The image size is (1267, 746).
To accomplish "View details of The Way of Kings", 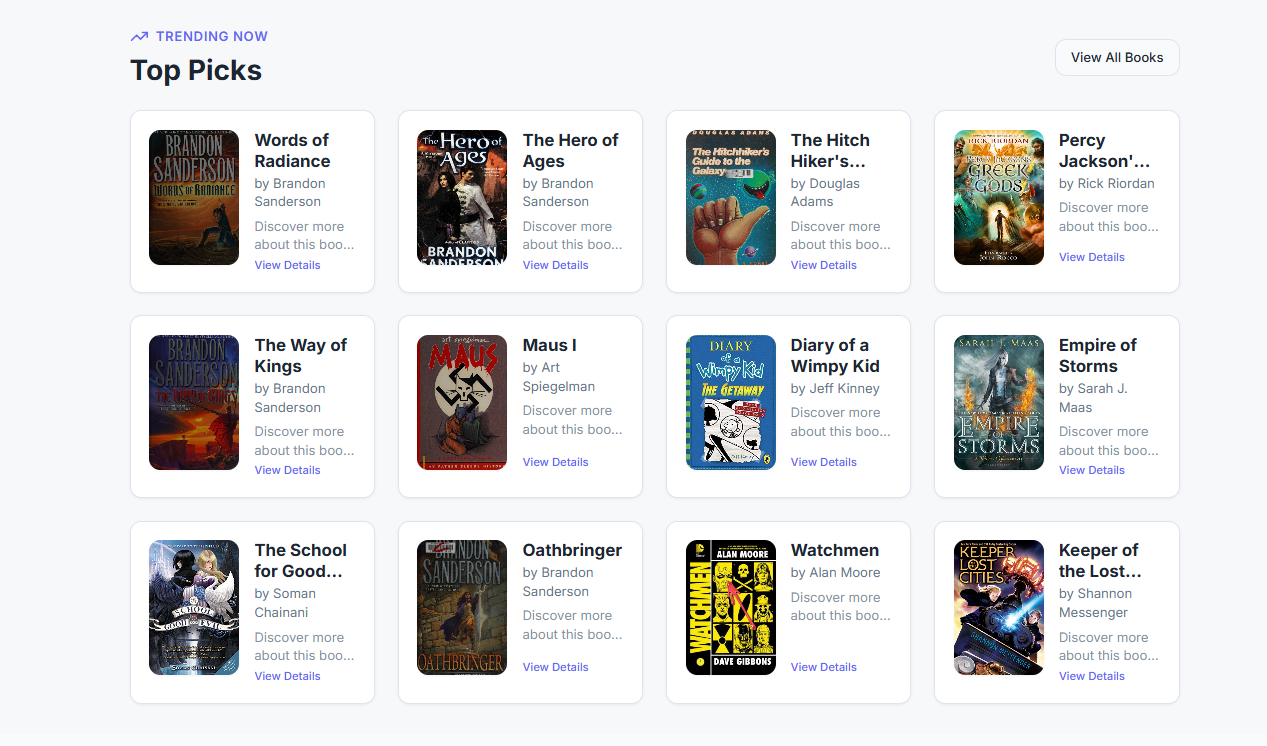I will click(287, 469).
